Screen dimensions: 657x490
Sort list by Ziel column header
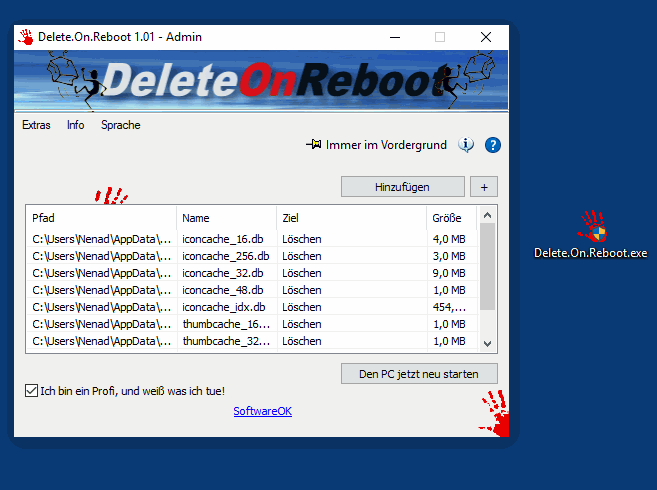352,218
